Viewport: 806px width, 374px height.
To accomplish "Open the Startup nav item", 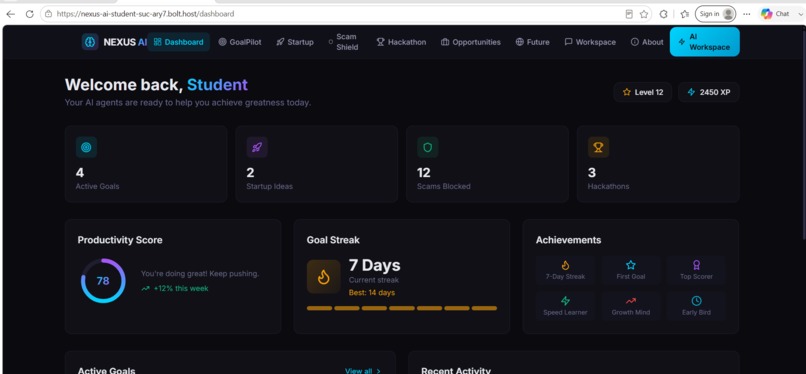I will [295, 42].
